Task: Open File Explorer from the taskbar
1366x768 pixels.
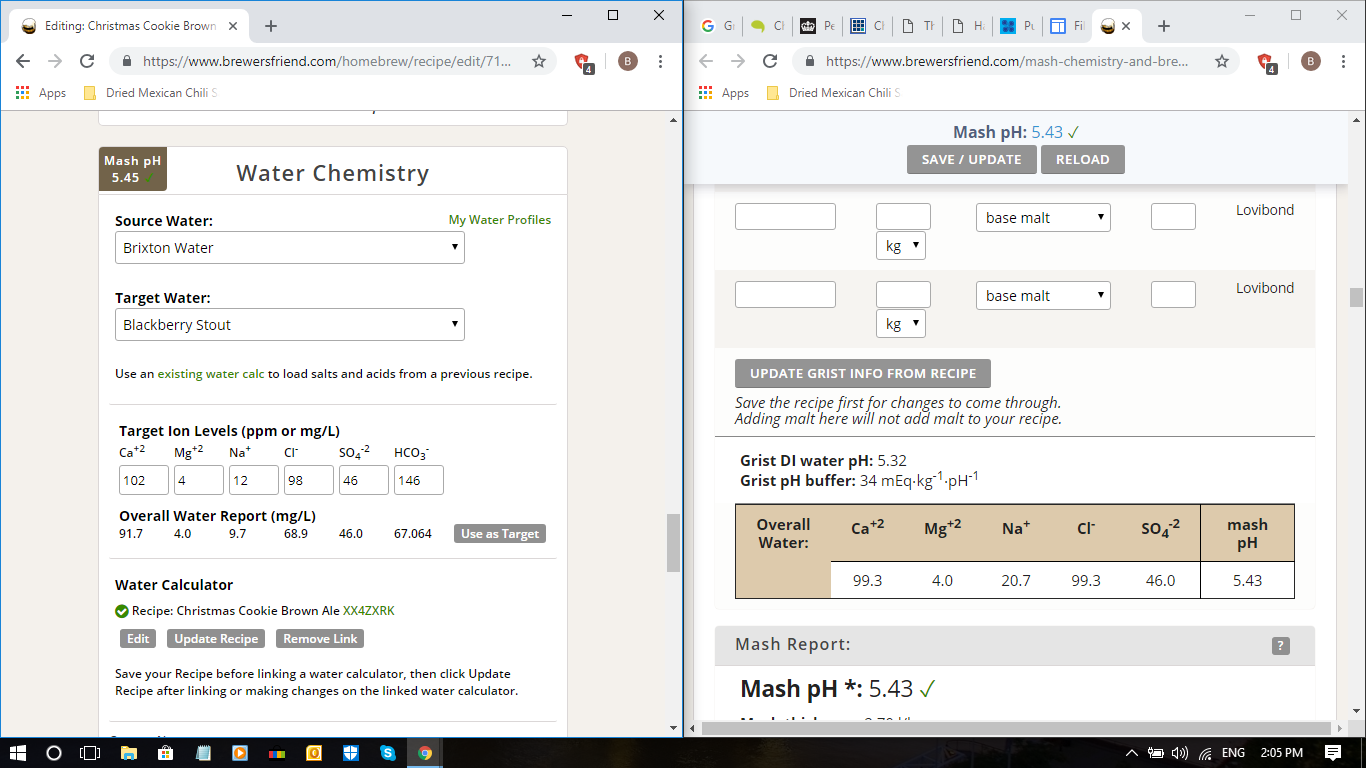Action: click(129, 753)
